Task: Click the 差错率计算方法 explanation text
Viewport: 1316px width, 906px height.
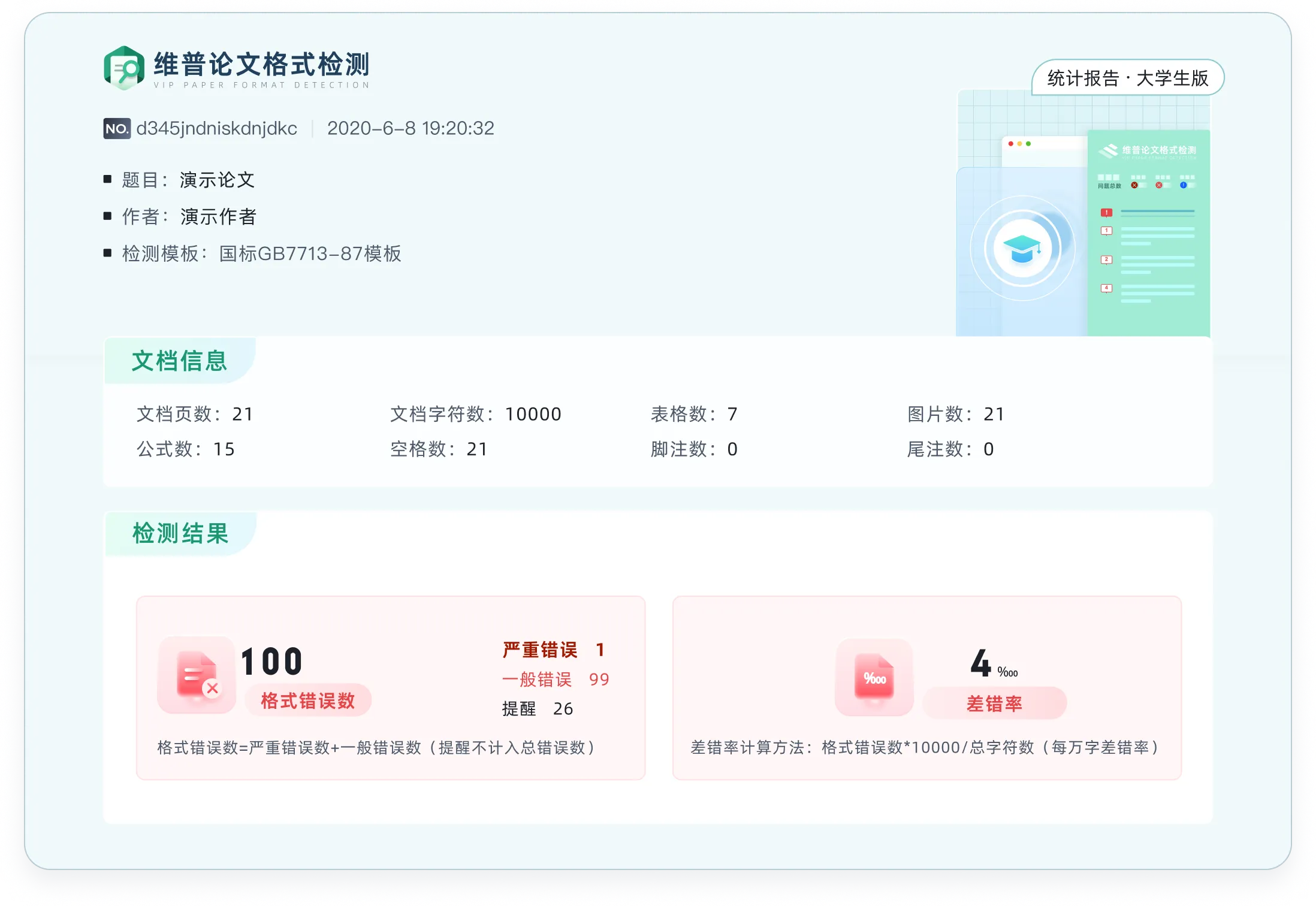Action: click(925, 747)
